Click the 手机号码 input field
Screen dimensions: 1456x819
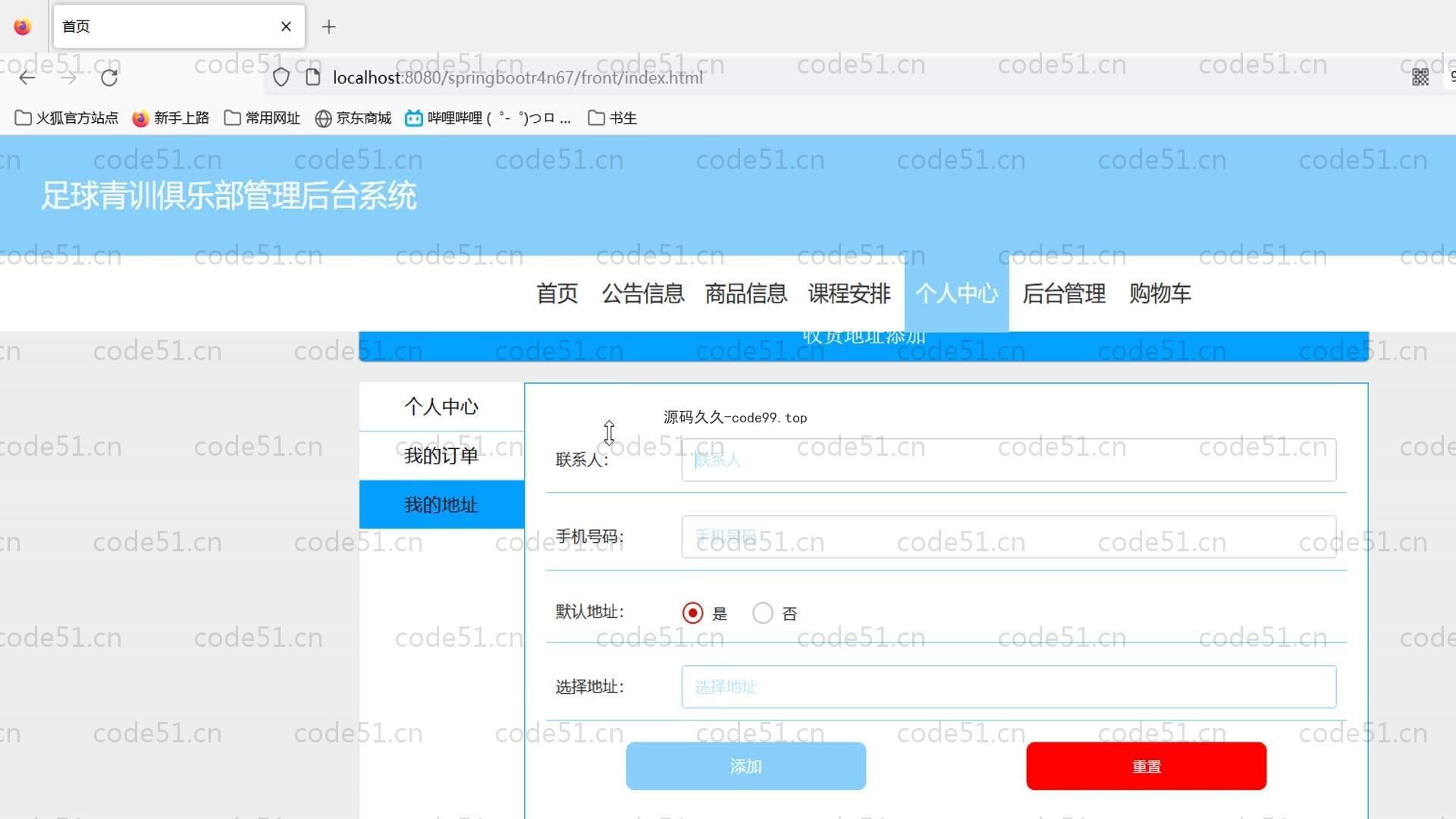[1009, 537]
